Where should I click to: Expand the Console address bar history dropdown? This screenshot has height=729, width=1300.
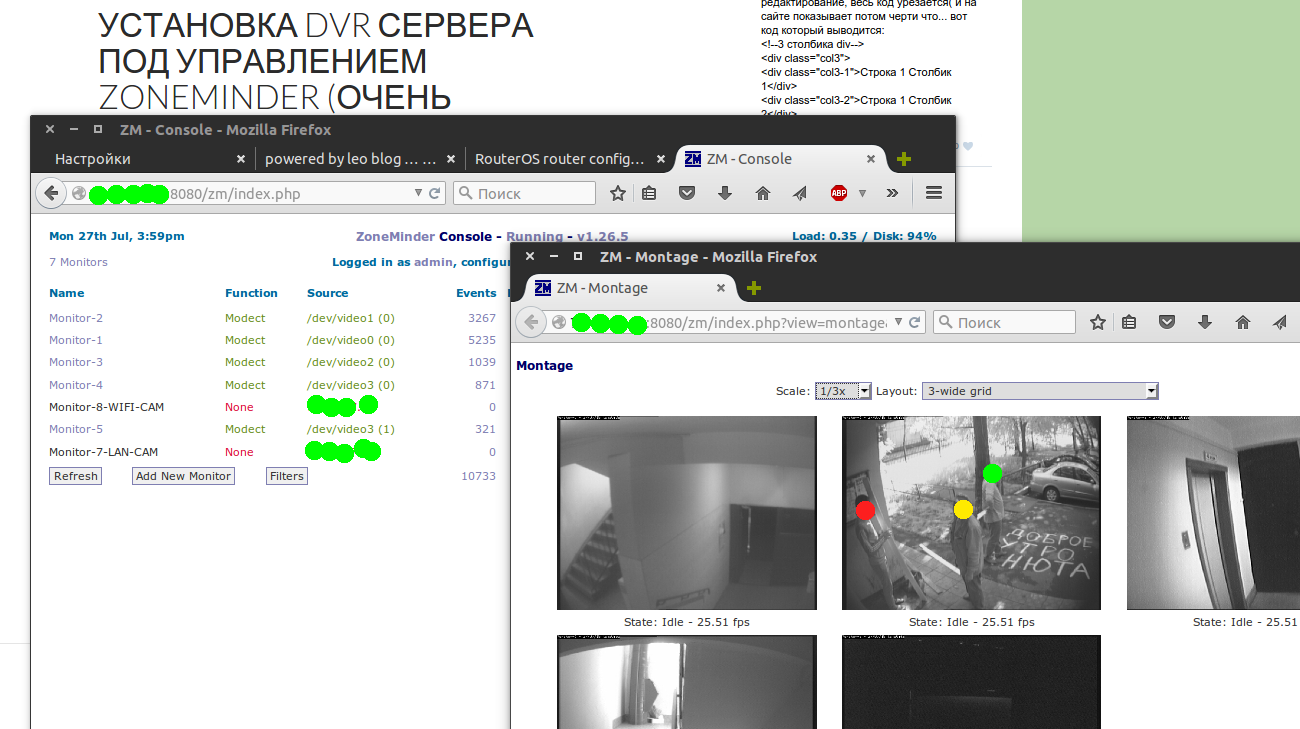pos(418,193)
